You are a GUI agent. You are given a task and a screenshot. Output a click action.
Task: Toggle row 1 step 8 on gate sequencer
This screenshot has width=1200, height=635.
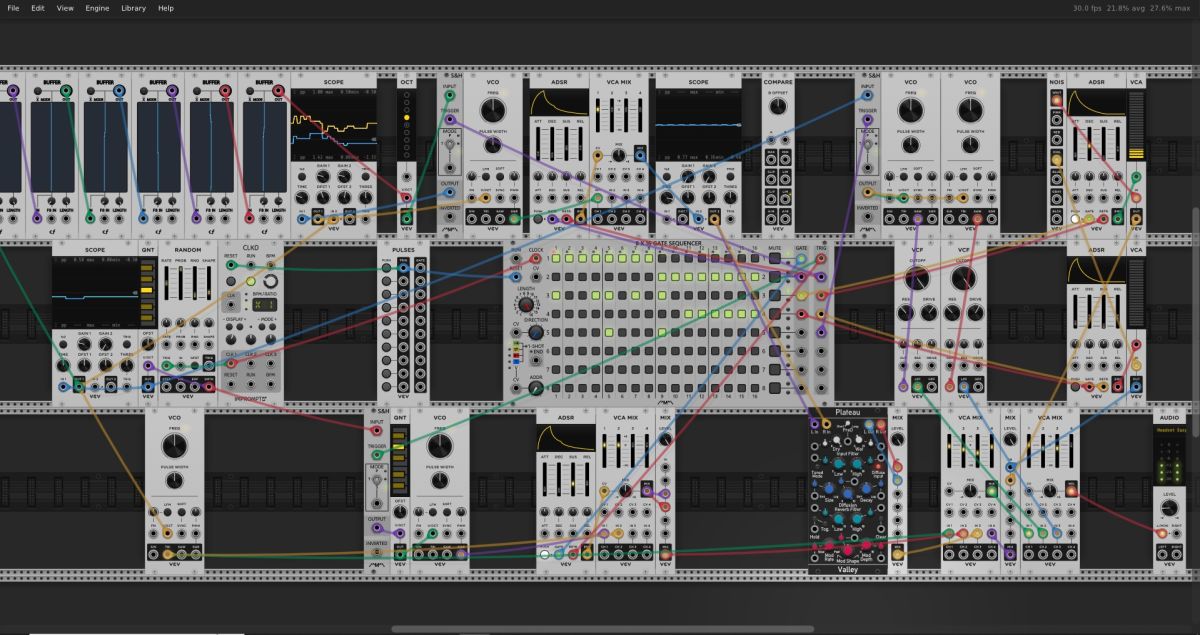tap(649, 258)
